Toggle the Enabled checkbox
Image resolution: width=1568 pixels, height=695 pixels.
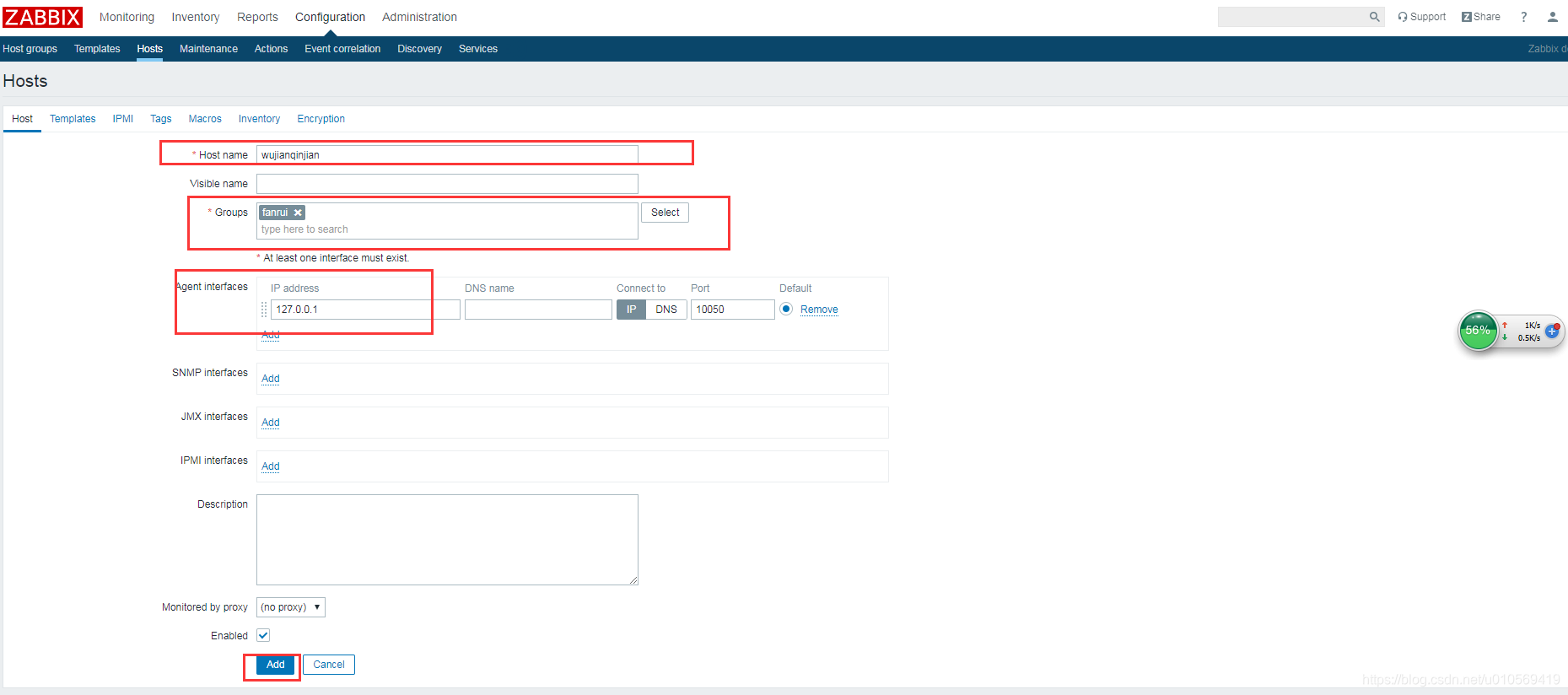tap(263, 635)
